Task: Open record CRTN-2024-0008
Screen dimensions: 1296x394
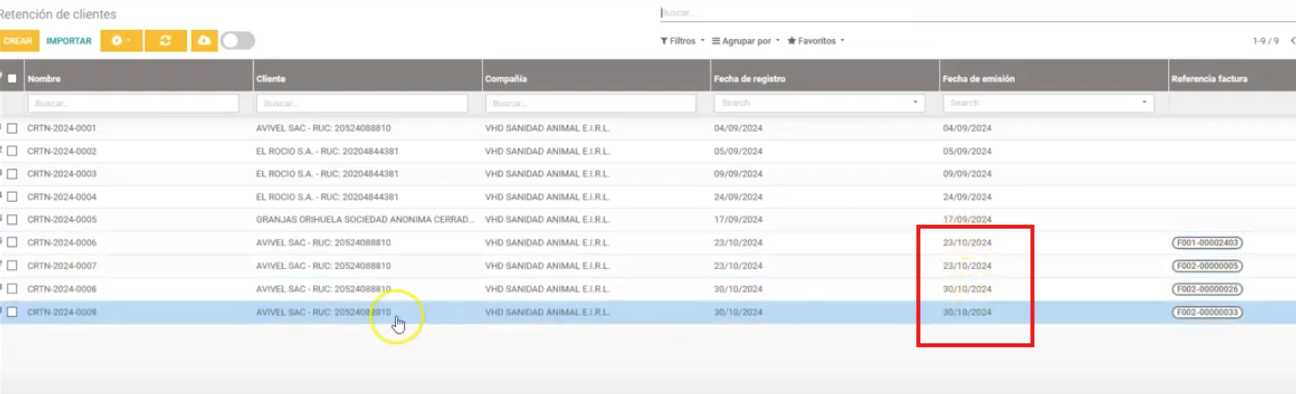Action: point(62,289)
